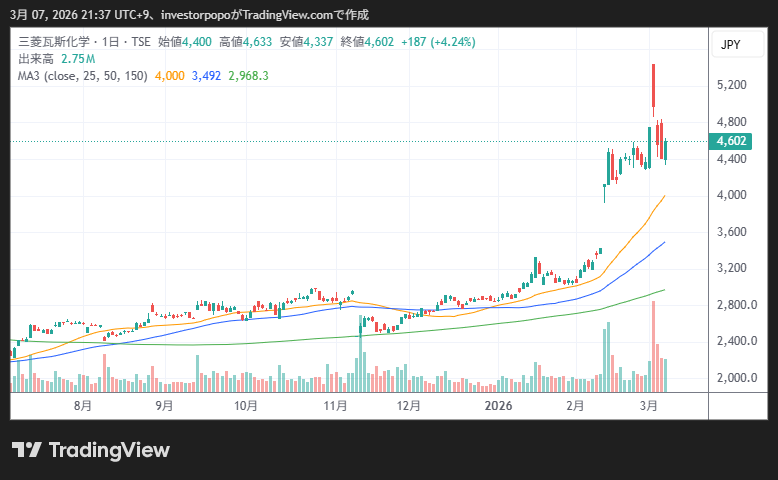Click the orange MA value 4,000
This screenshot has width=778, height=480.
click(170, 76)
